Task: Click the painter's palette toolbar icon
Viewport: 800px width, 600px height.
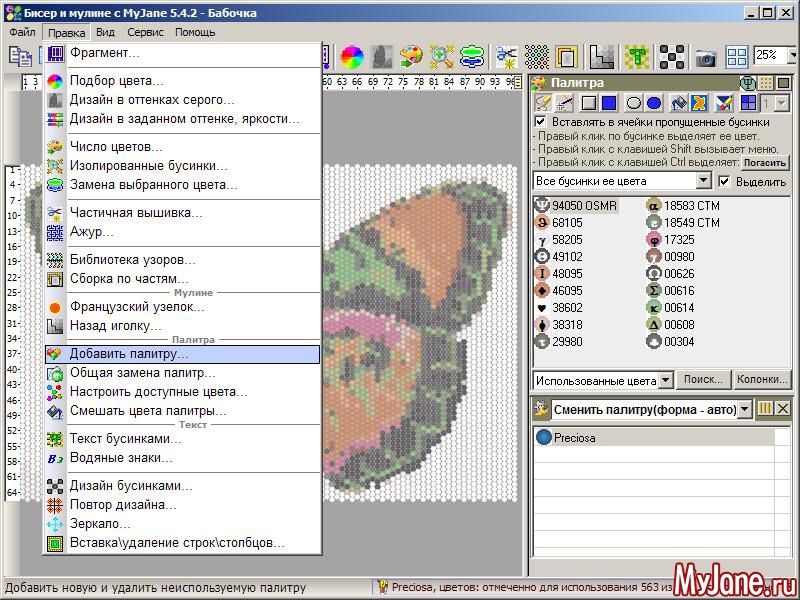Action: (x=411, y=56)
